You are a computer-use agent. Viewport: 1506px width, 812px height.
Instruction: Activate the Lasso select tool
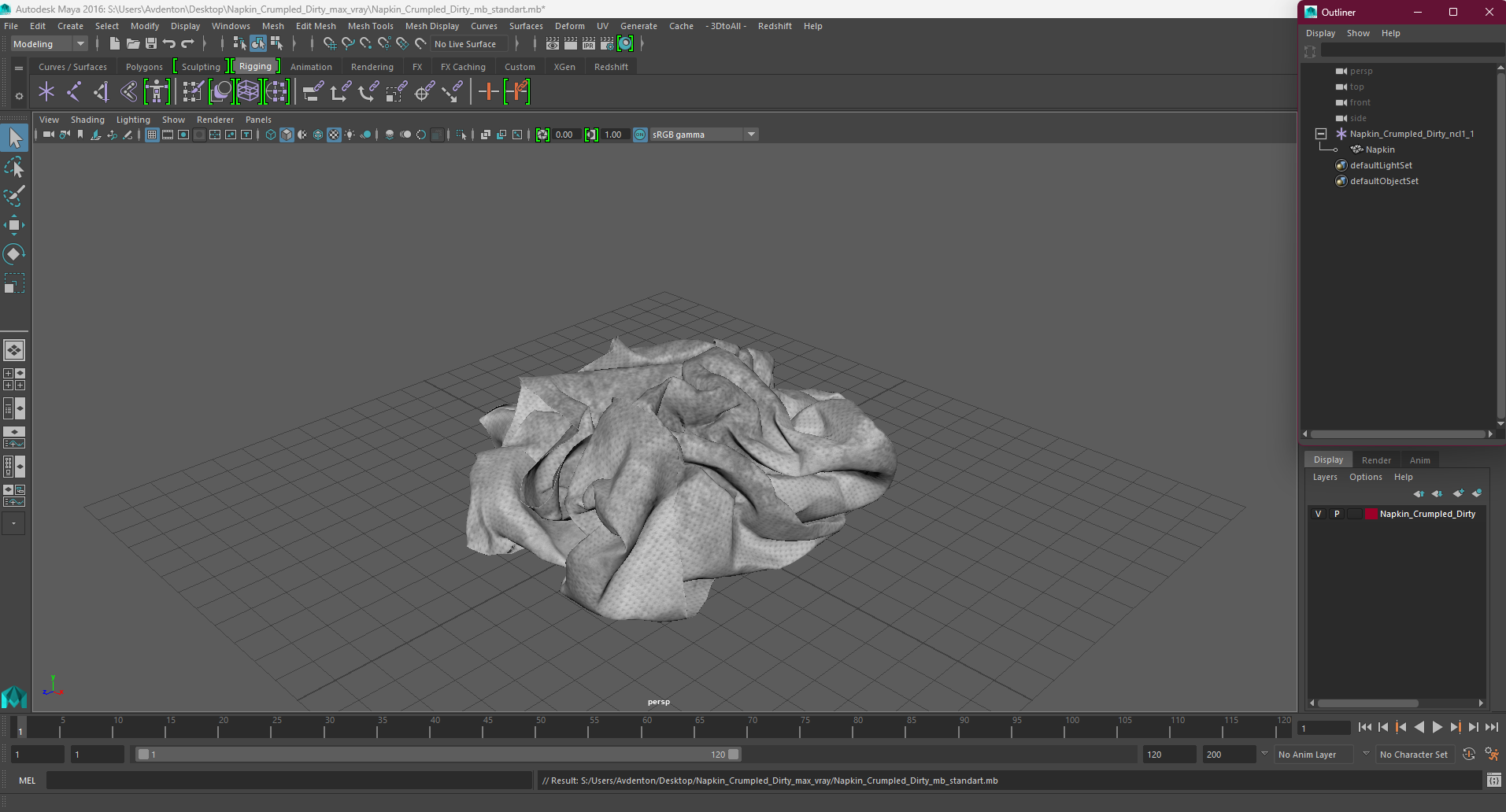point(14,168)
